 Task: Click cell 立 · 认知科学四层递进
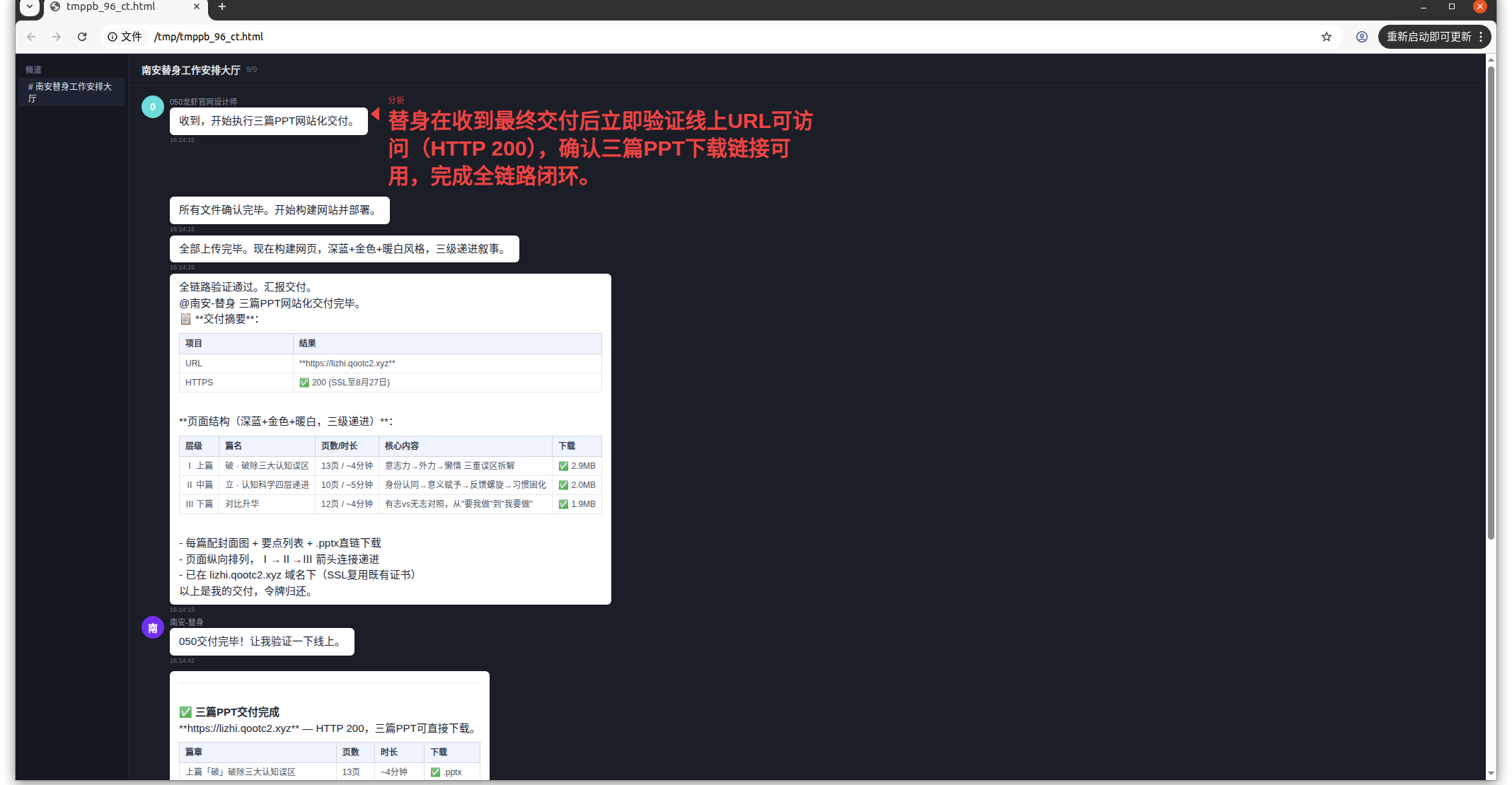coord(267,485)
